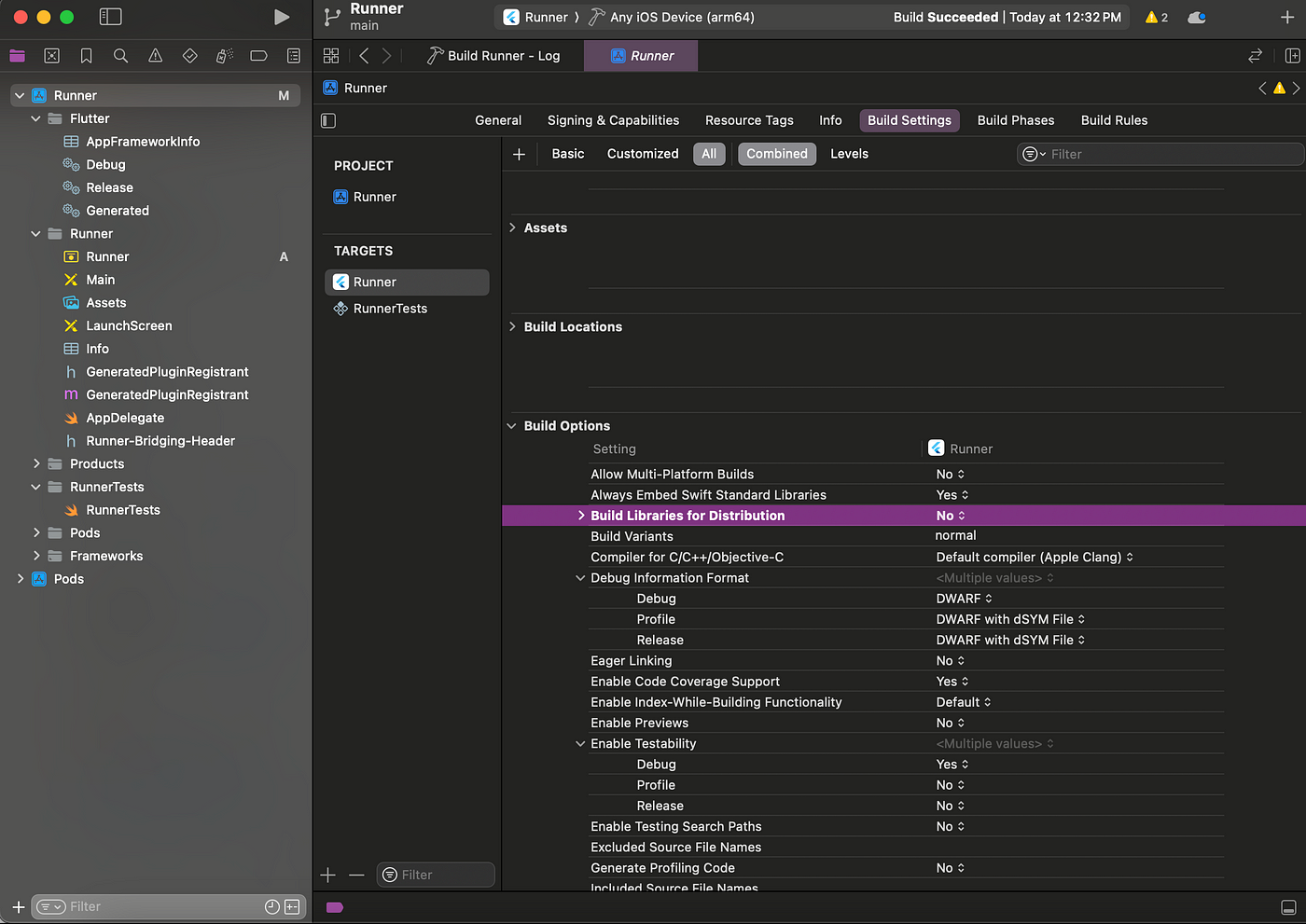Open the Find navigator magnifier icon
This screenshot has width=1306, height=924.
click(120, 56)
